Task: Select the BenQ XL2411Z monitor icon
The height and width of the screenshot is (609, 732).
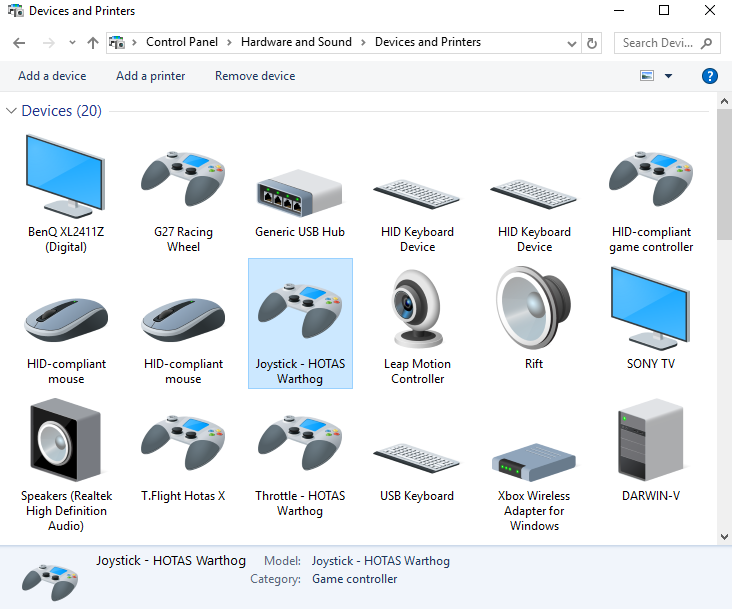Action: pyautogui.click(x=66, y=177)
